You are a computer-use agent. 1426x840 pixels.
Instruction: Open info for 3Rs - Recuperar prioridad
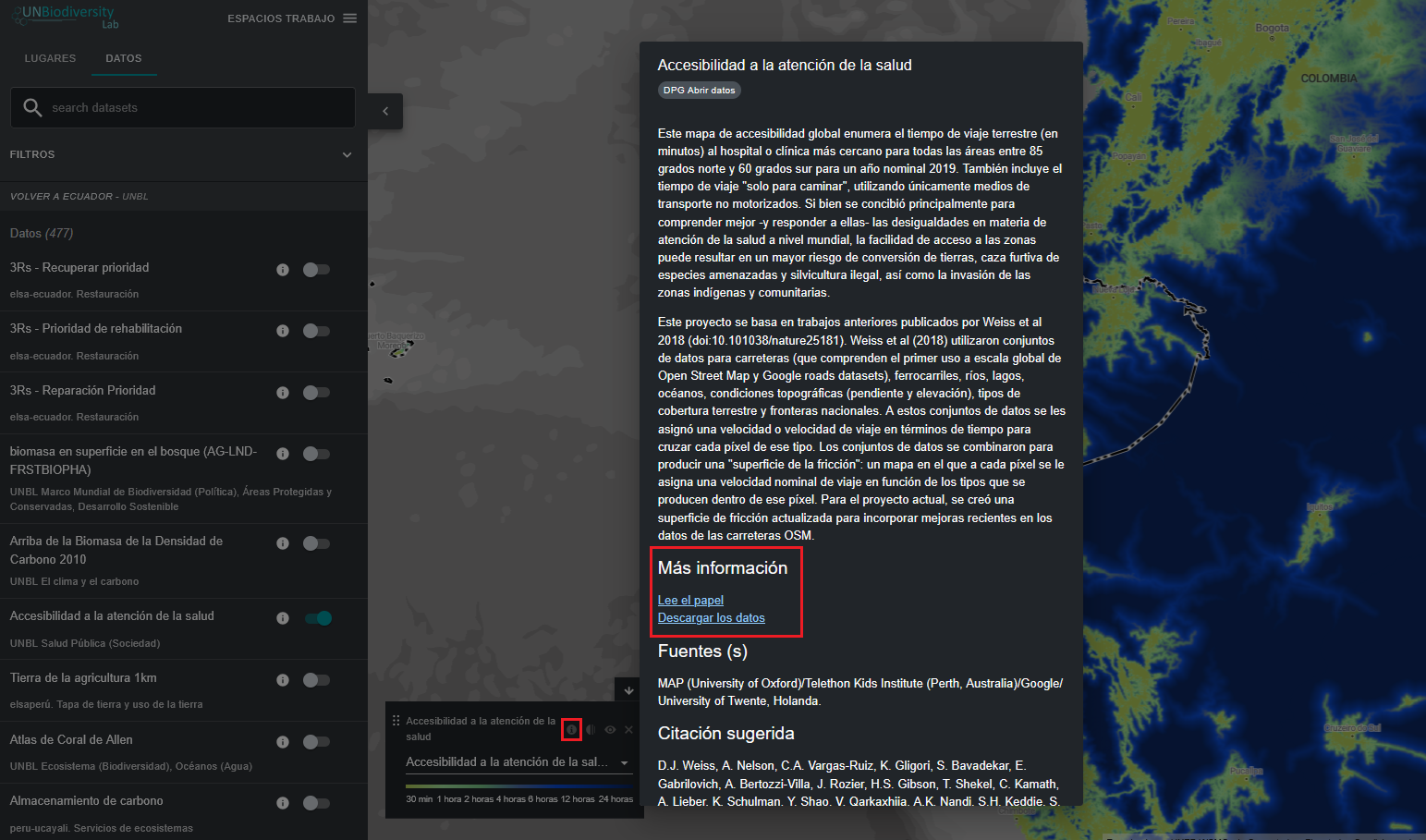point(283,270)
